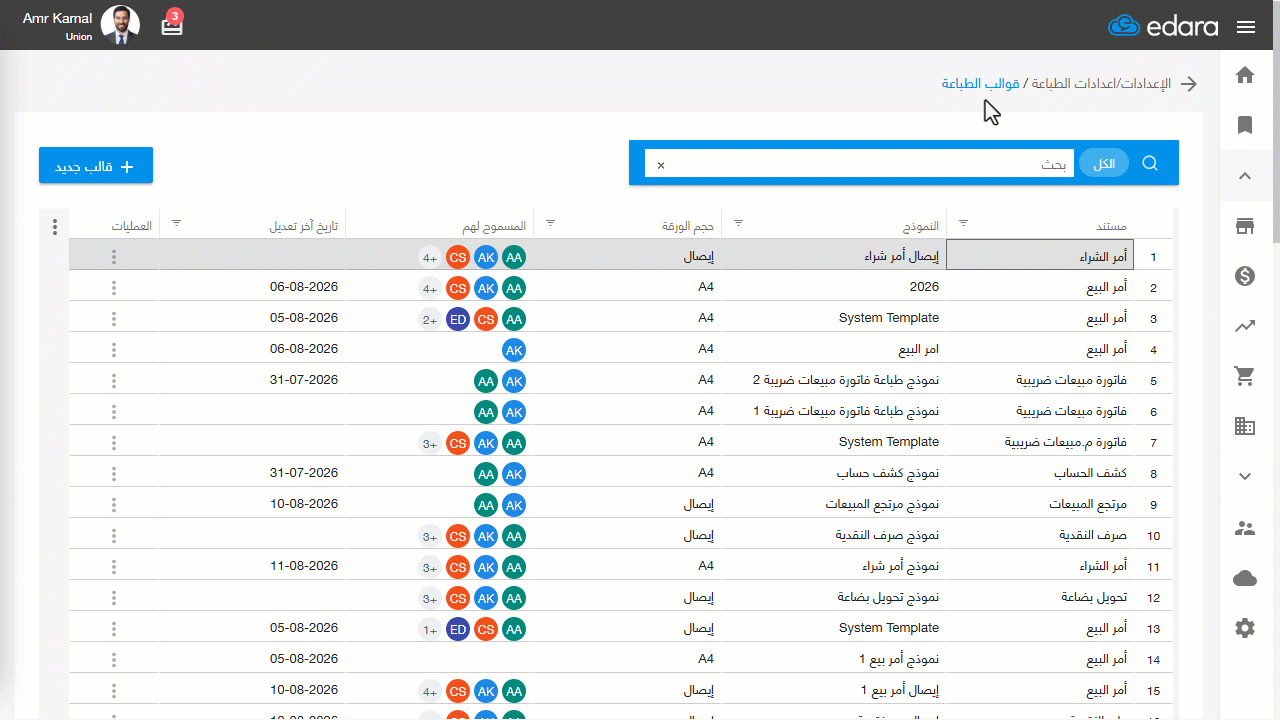Open the dollar finance sidebar icon
This screenshot has width=1280, height=720.
click(x=1245, y=276)
